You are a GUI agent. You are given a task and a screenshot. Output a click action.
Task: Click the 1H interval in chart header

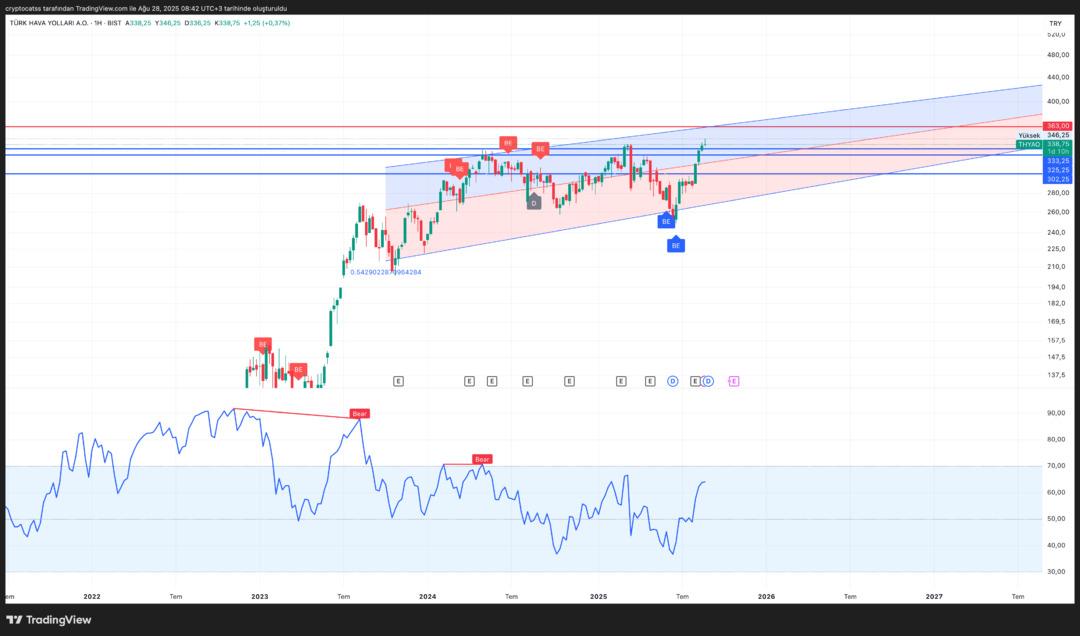point(97,23)
